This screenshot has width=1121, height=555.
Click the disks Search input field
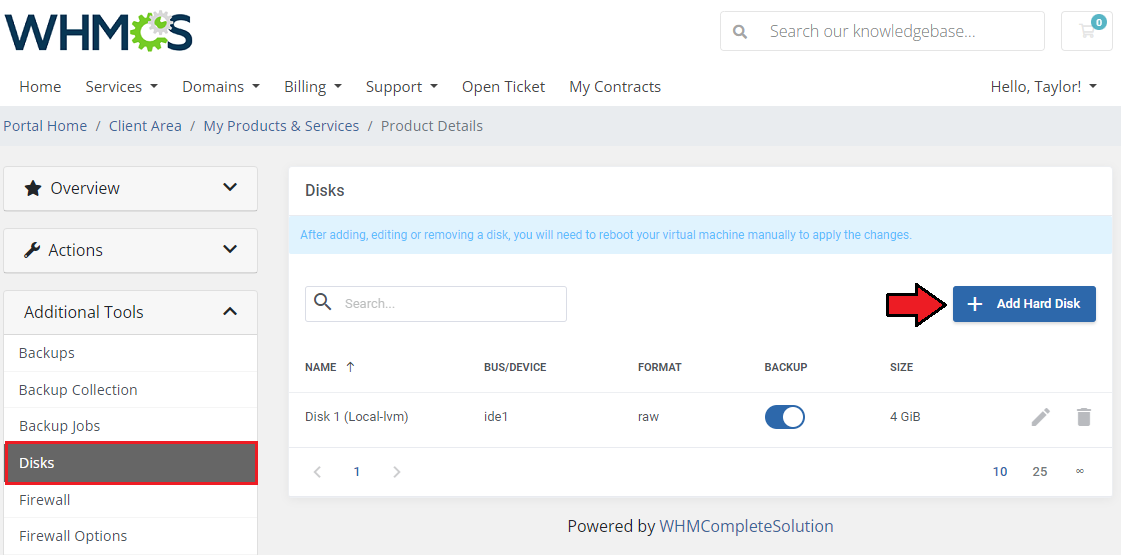(436, 304)
